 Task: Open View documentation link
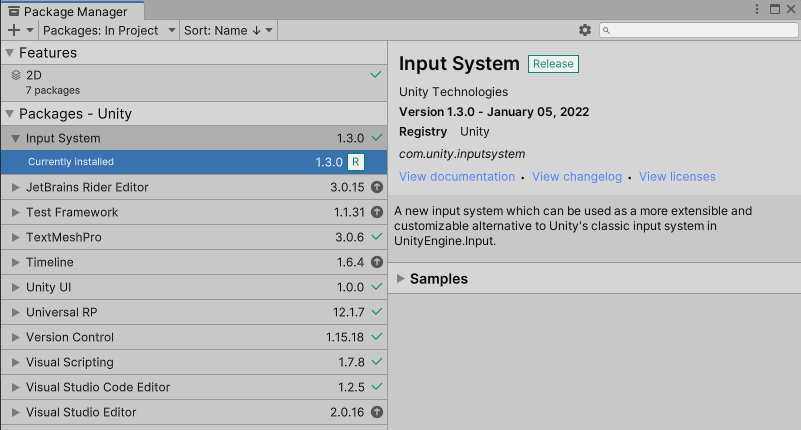457,177
